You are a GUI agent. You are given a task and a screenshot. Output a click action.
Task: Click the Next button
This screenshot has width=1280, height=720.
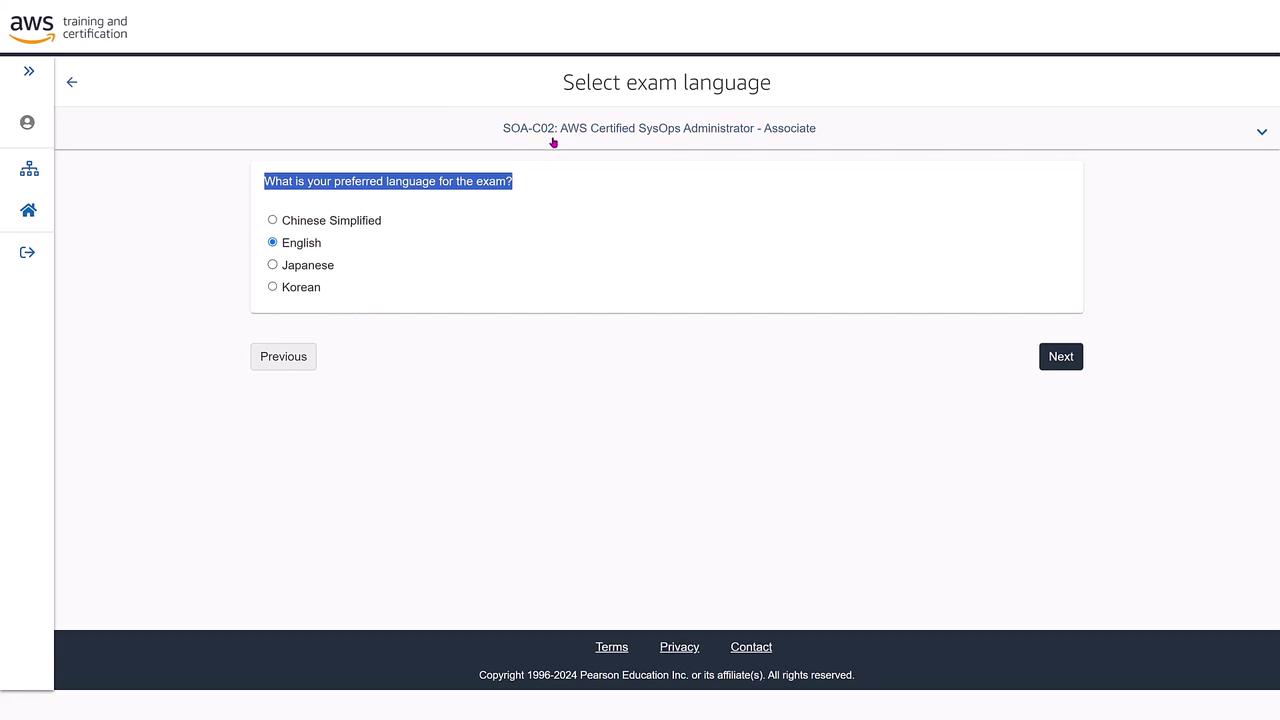[1061, 357]
